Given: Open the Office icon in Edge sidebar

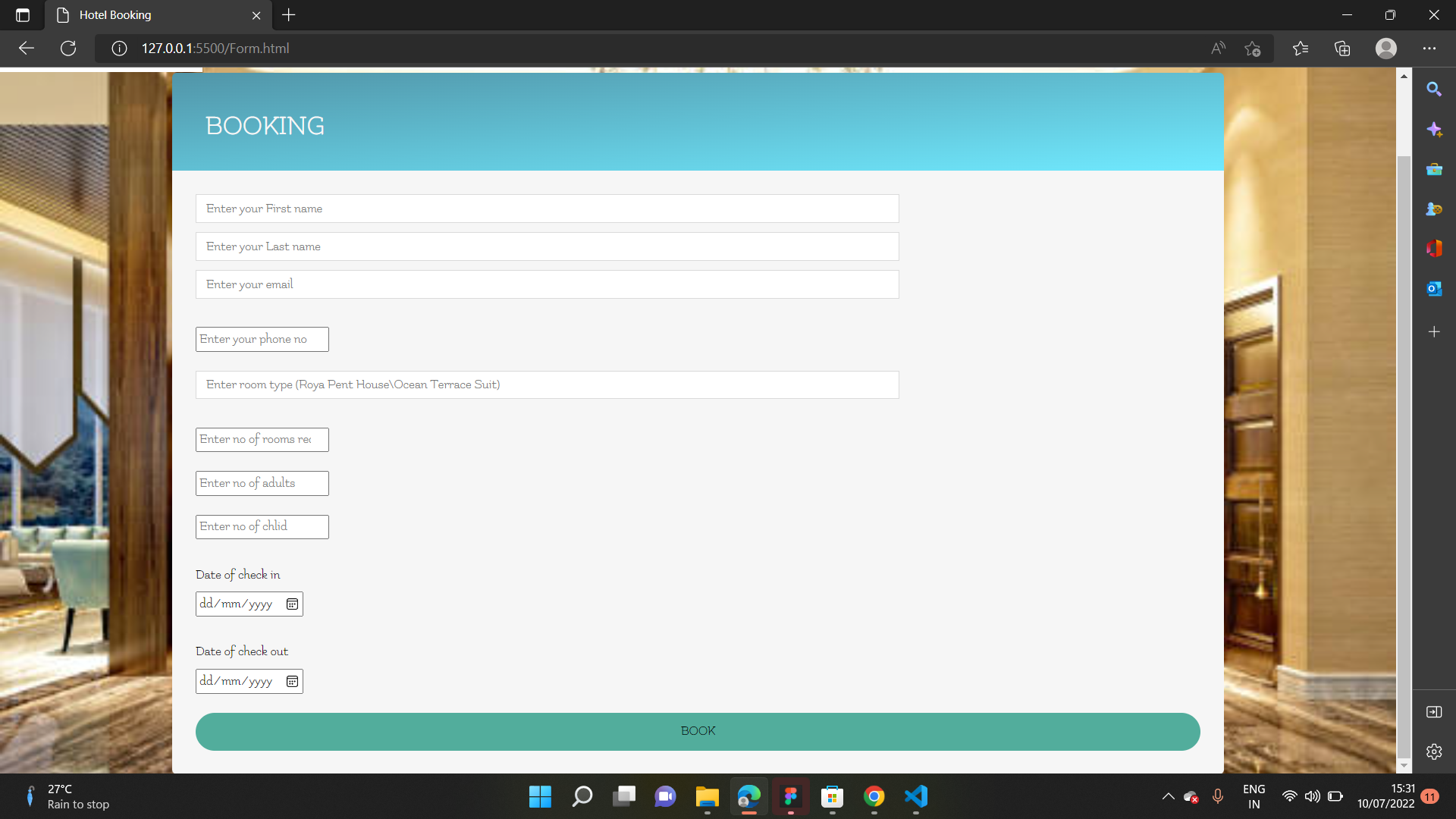Looking at the screenshot, I should 1433,249.
